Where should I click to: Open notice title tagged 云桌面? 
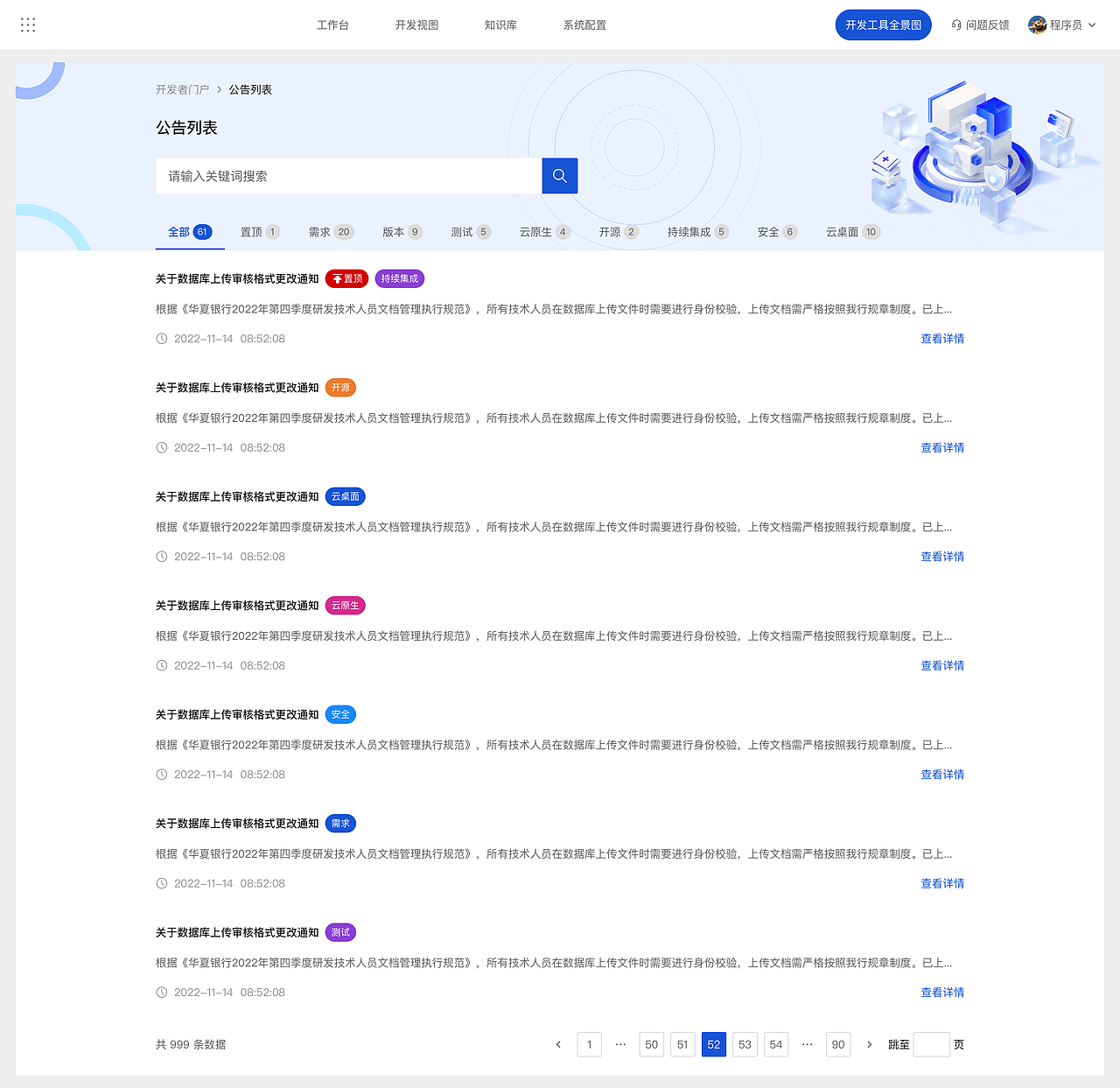coord(237,497)
